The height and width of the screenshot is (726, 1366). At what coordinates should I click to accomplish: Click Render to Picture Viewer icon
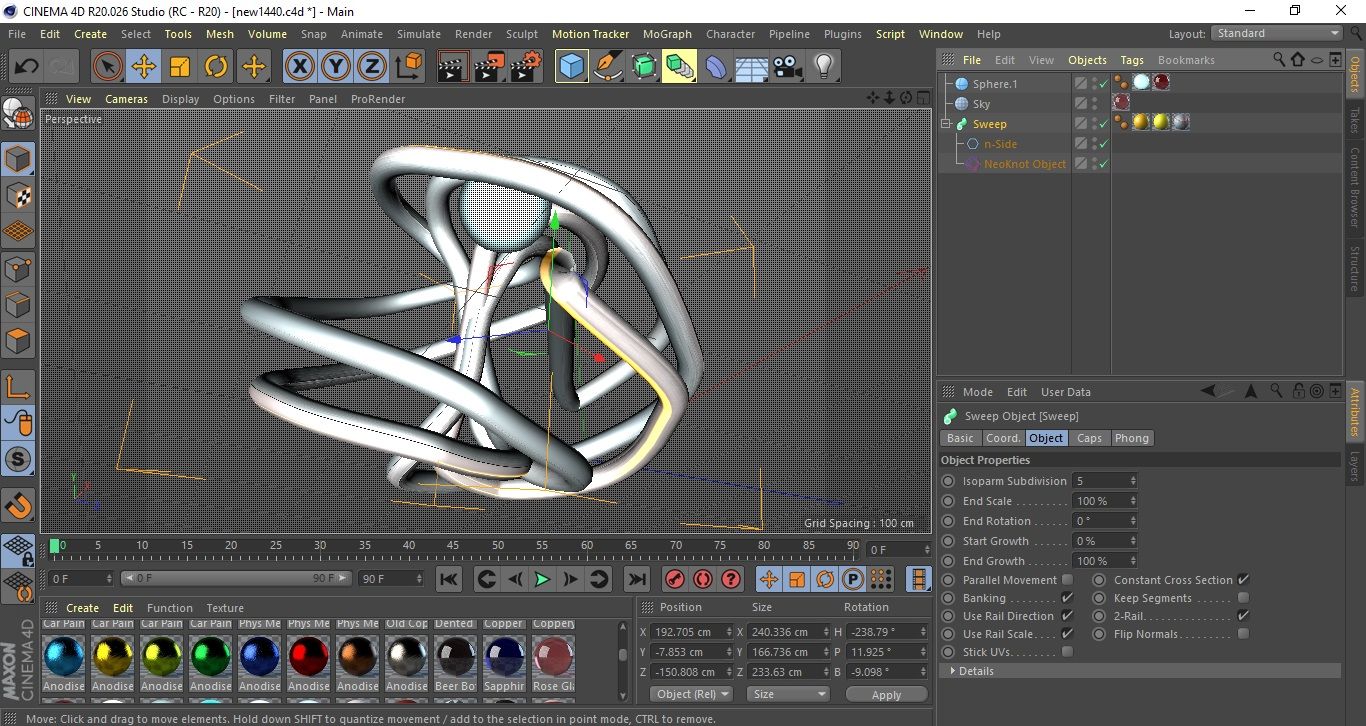(x=489, y=67)
